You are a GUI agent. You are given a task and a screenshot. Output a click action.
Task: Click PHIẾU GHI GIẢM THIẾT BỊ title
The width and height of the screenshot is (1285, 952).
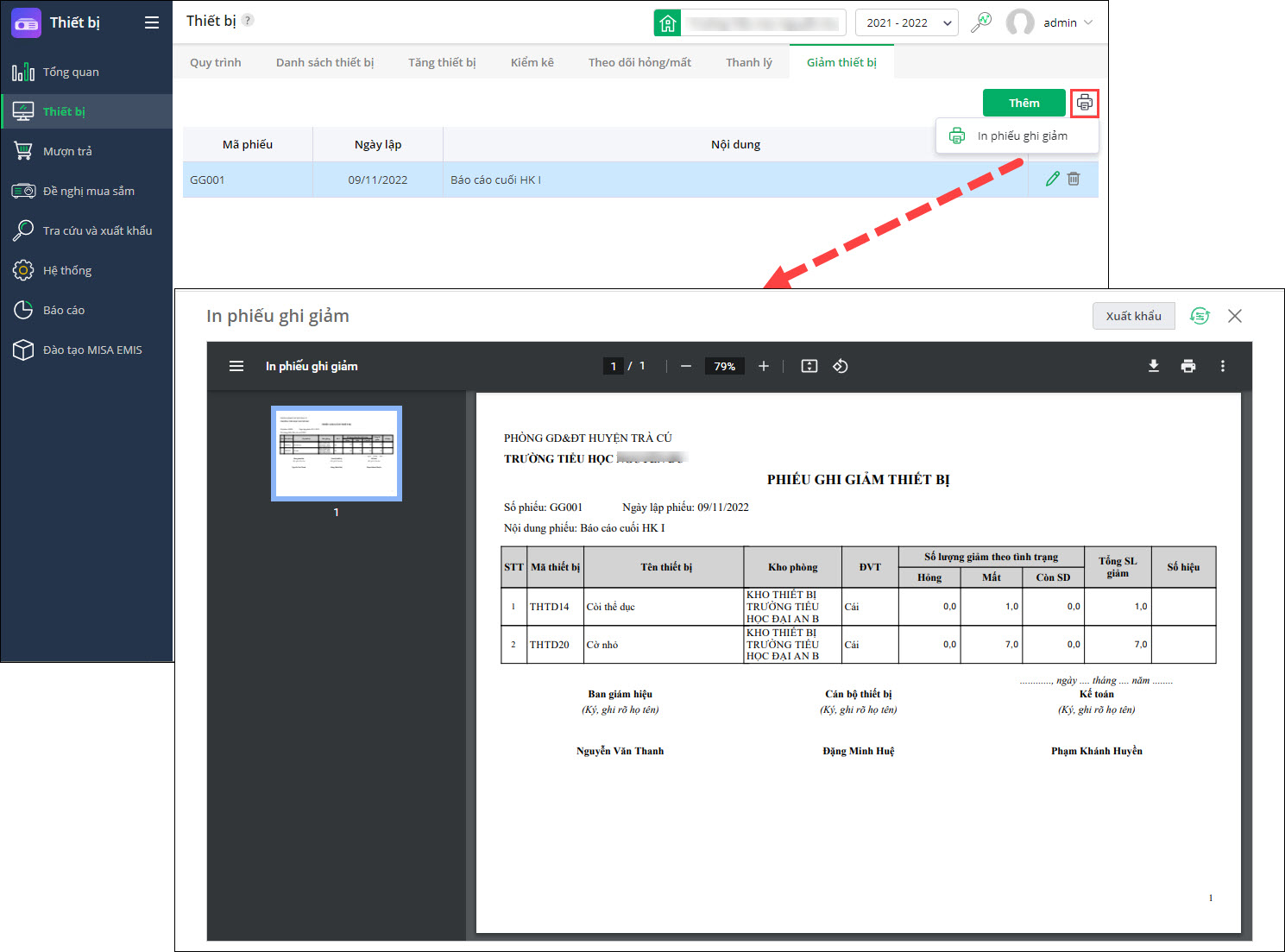[x=859, y=480]
